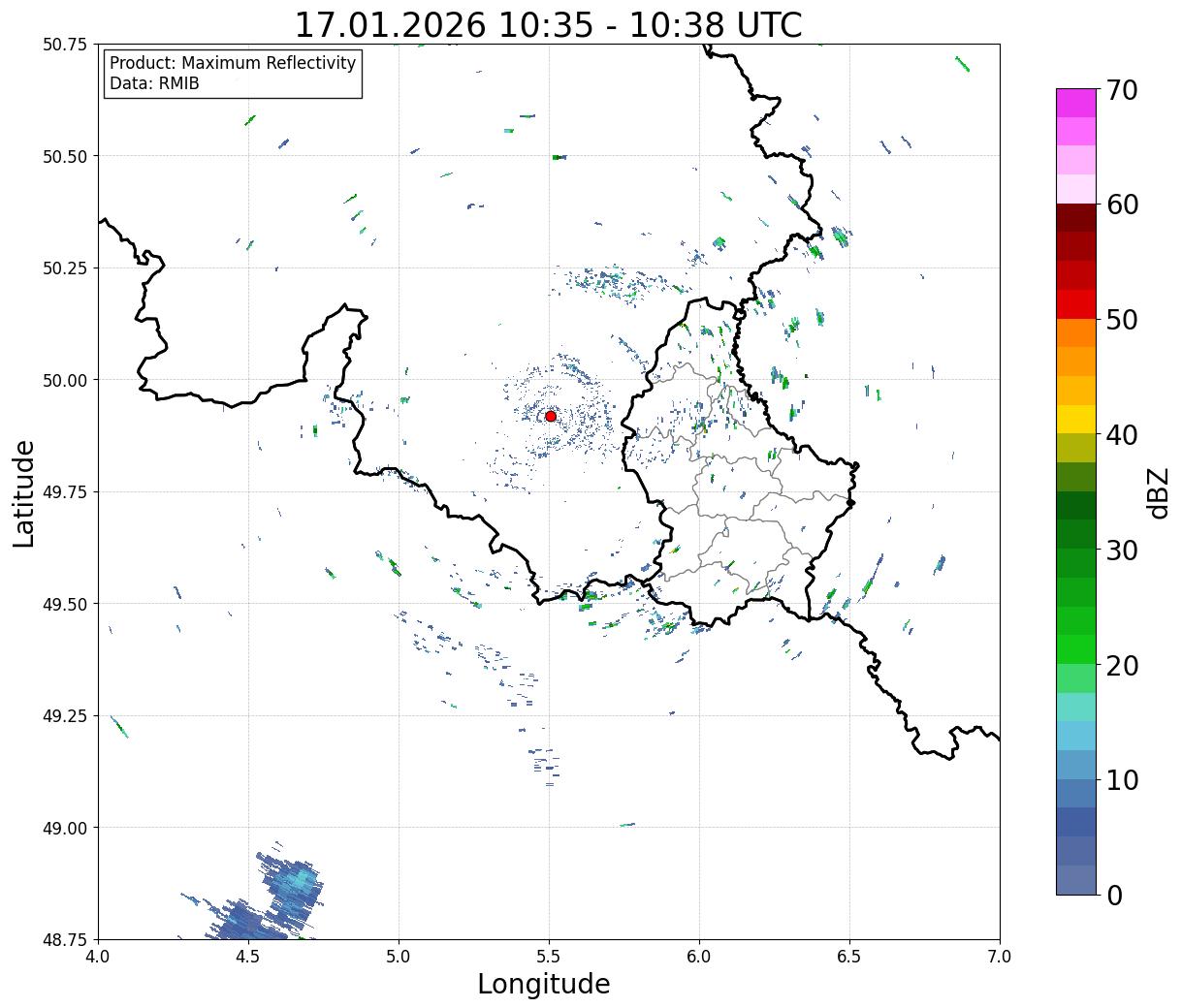Click the 'dBZ' colorbar label

click(1158, 491)
